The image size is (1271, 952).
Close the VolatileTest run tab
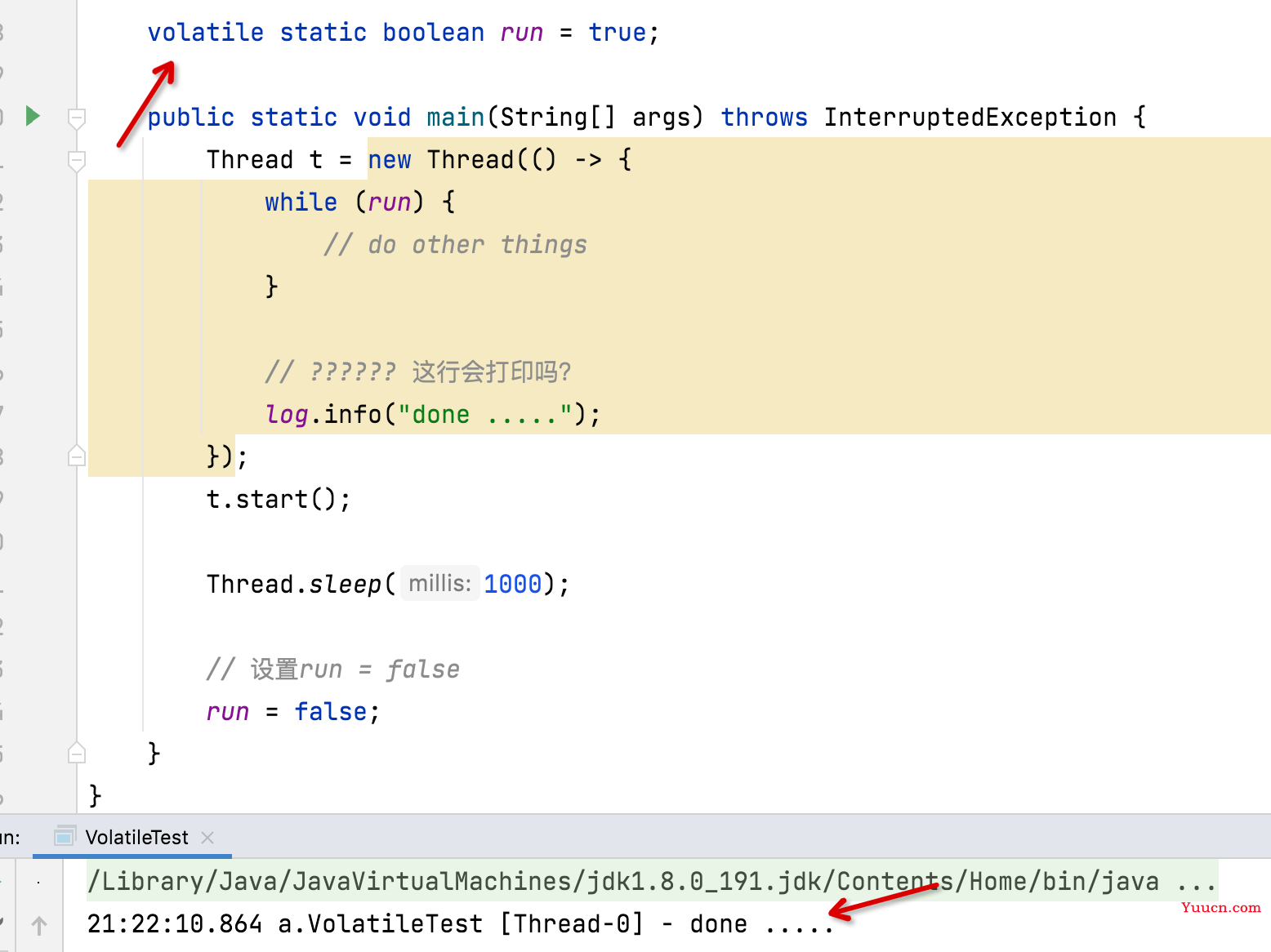(x=207, y=838)
